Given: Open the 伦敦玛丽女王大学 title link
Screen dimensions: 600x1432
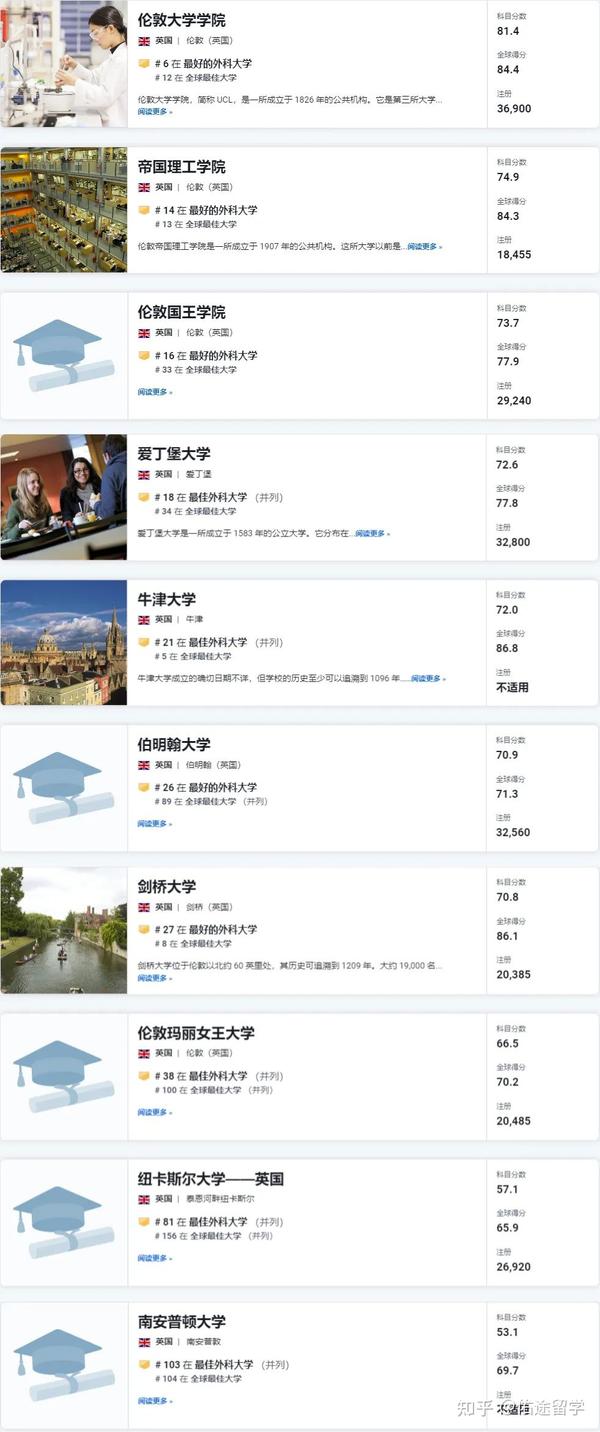Looking at the screenshot, I should coord(196,1033).
